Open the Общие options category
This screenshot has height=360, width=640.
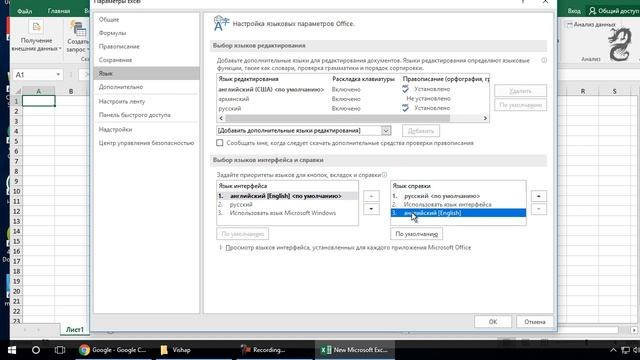pyautogui.click(x=109, y=20)
